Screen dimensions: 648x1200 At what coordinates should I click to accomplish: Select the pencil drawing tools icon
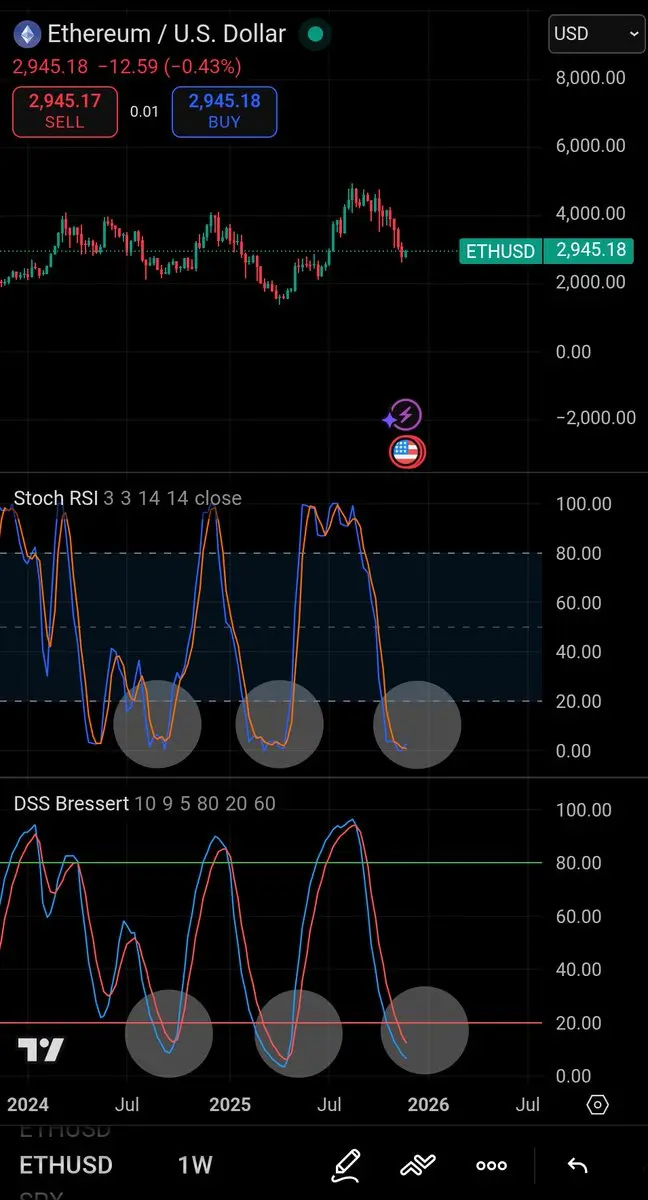pyautogui.click(x=346, y=1164)
